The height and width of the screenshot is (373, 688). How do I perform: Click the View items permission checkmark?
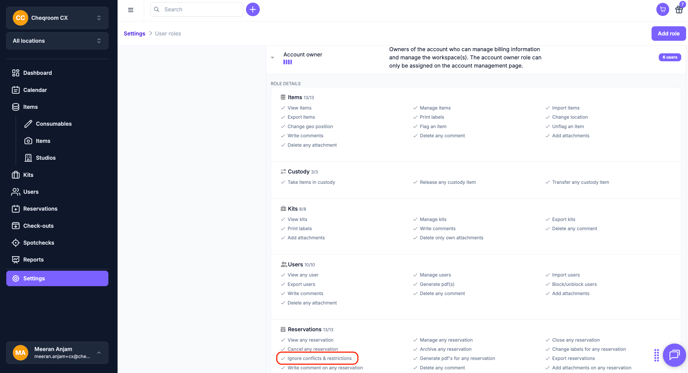pyautogui.click(x=283, y=108)
